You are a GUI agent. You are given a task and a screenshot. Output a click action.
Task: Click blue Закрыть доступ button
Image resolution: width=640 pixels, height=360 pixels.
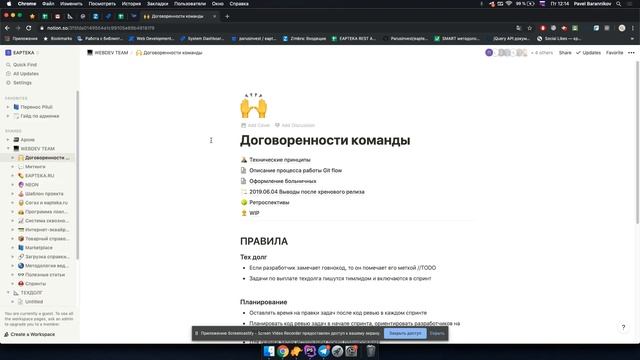coord(405,333)
